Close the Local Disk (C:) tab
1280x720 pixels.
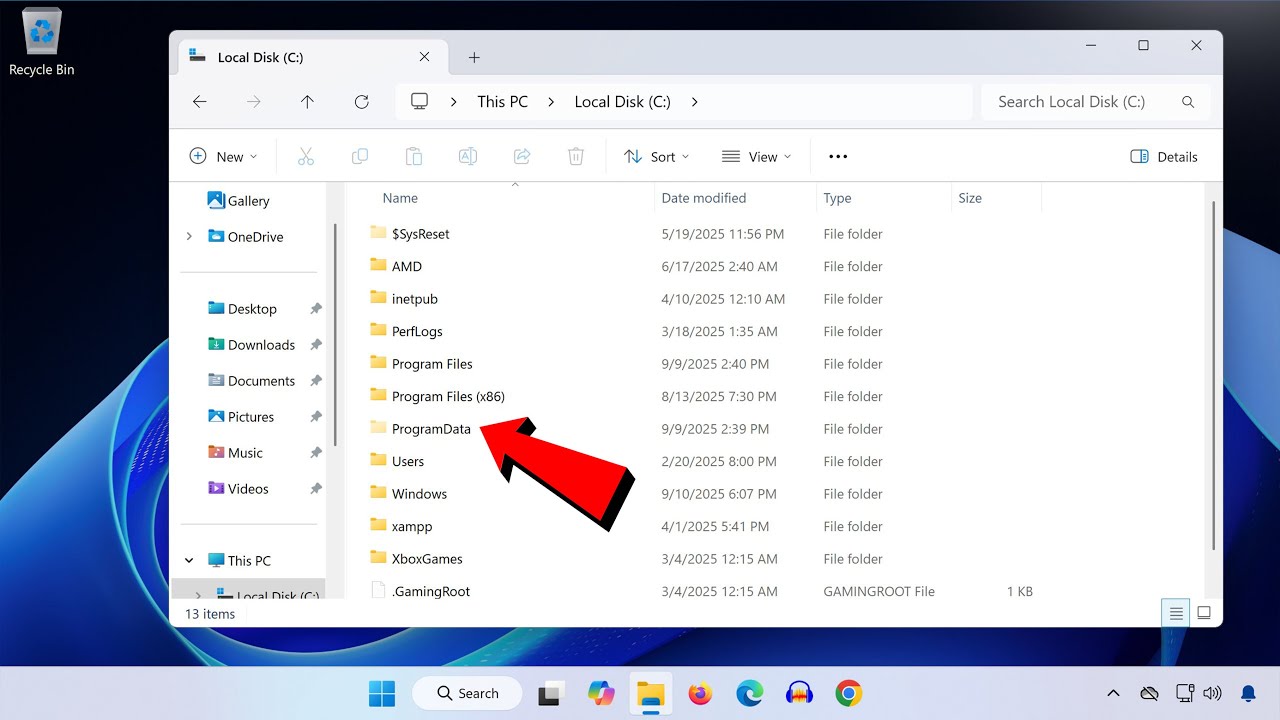click(424, 58)
